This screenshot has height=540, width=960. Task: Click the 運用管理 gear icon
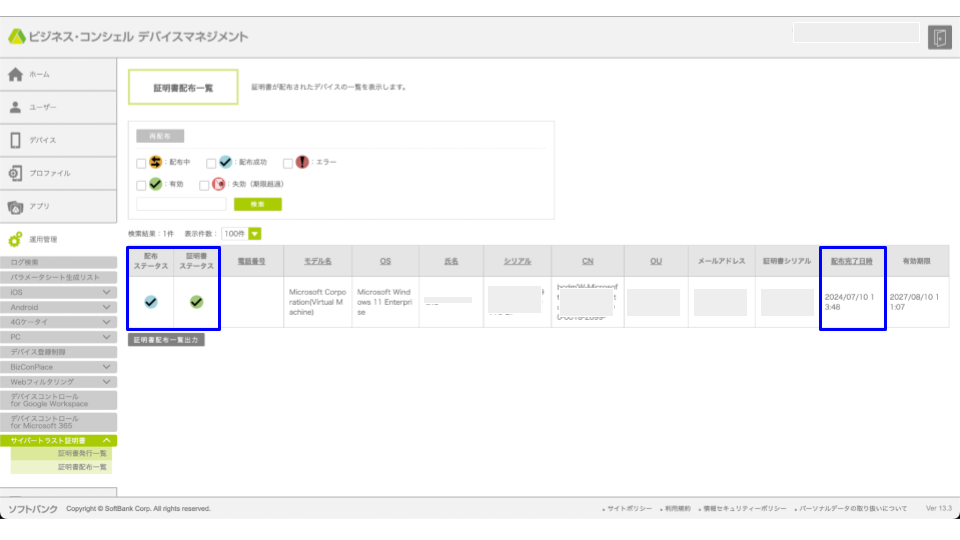(x=15, y=239)
